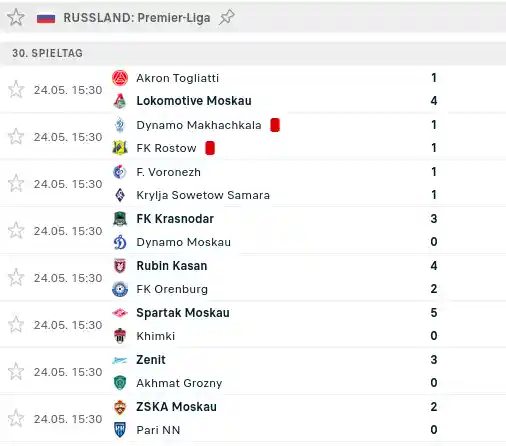Favorite the Russland Premier-Liga league star

coord(16,17)
